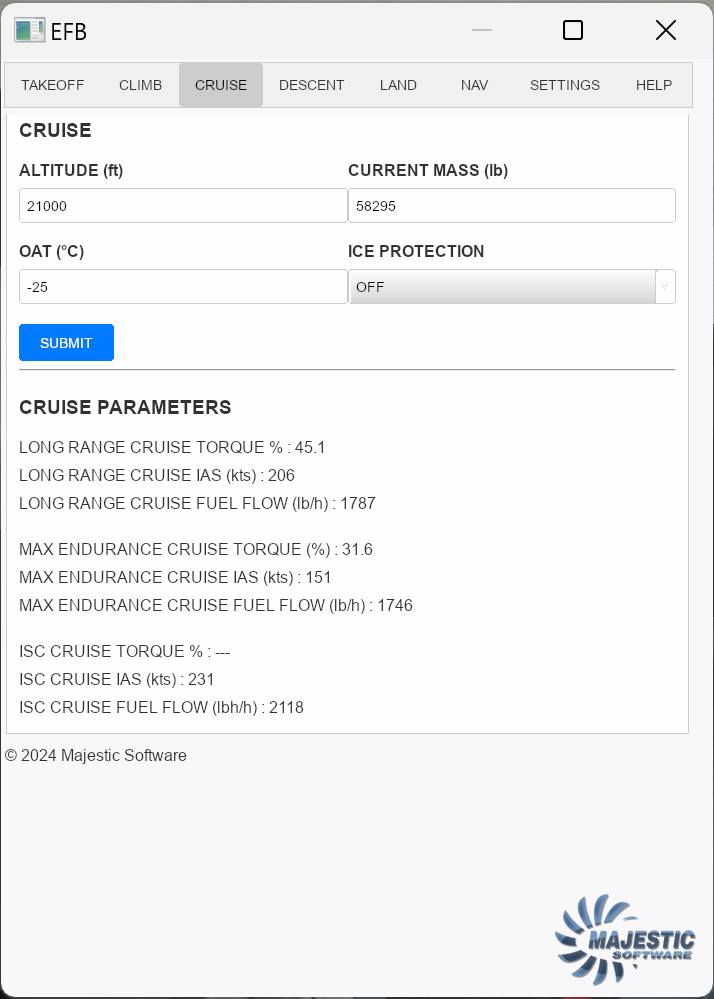Close the EFB window
The width and height of the screenshot is (714, 999).
pyautogui.click(x=666, y=30)
